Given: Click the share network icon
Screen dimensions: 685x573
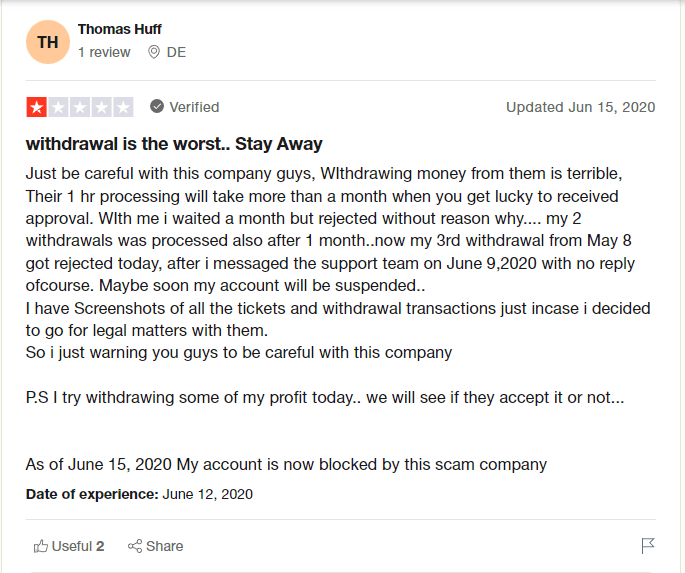Looking at the screenshot, I should pos(135,546).
